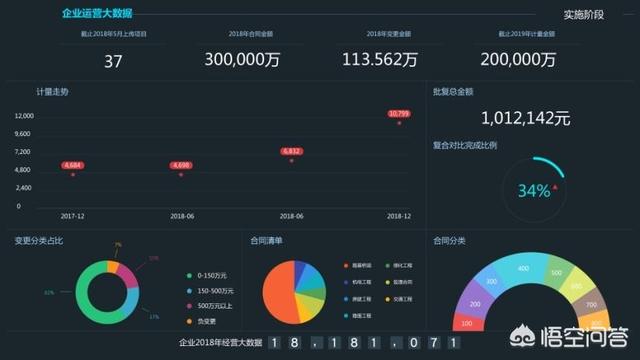Click the blue donut chart segment
Viewport: 640px width, 360px height.
pyautogui.click(x=131, y=302)
